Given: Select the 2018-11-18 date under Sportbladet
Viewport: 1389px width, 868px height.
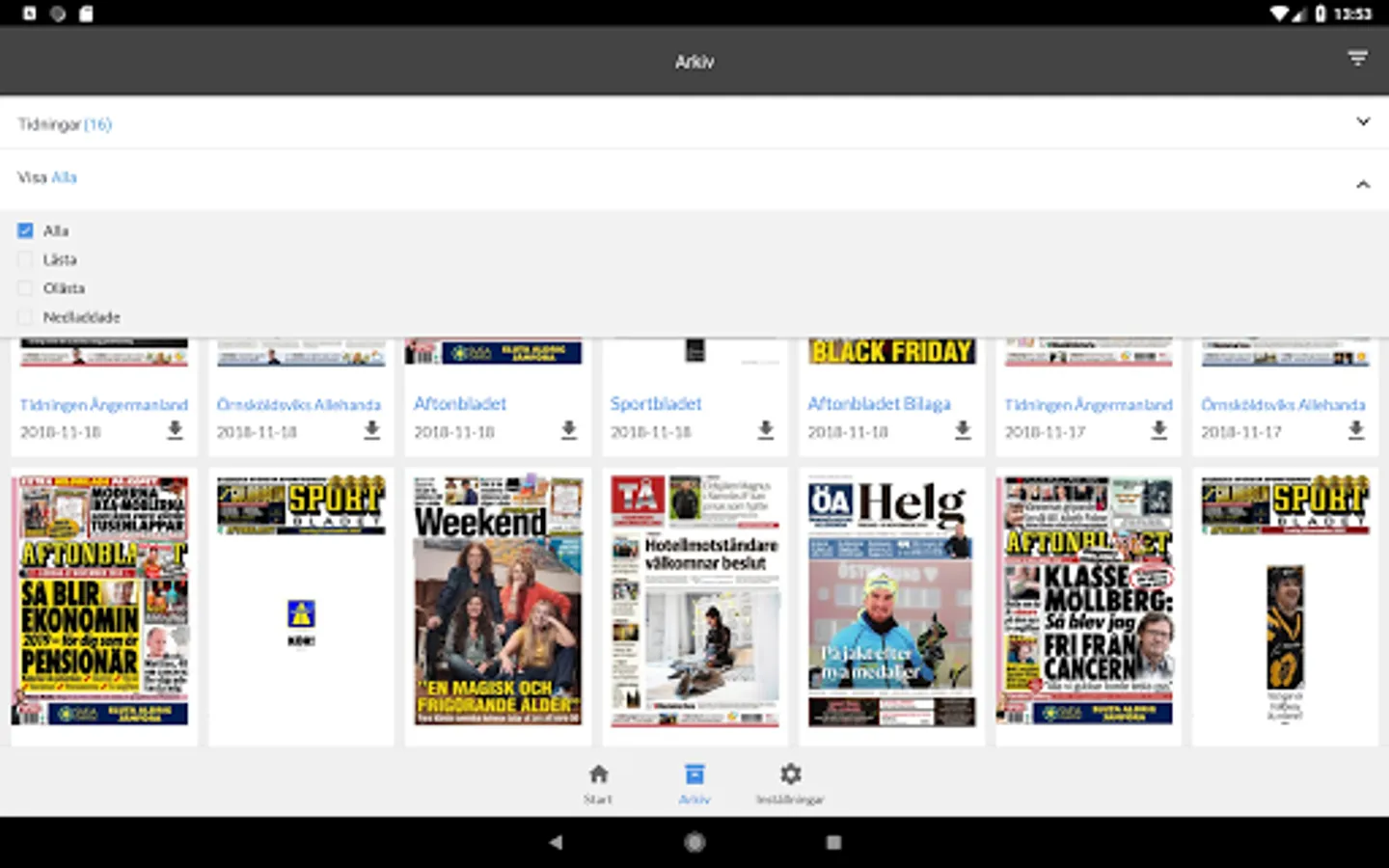Looking at the screenshot, I should (x=651, y=432).
